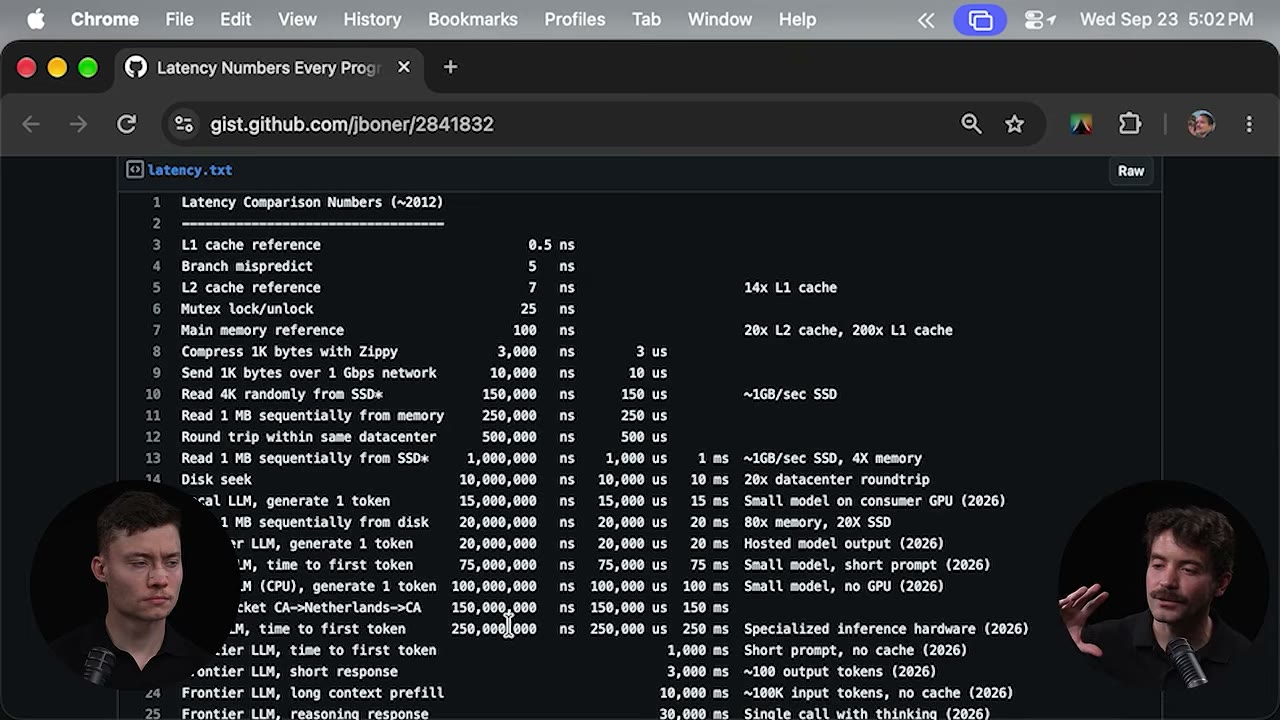
Task: Open the latency.txt file link
Action: pos(190,170)
